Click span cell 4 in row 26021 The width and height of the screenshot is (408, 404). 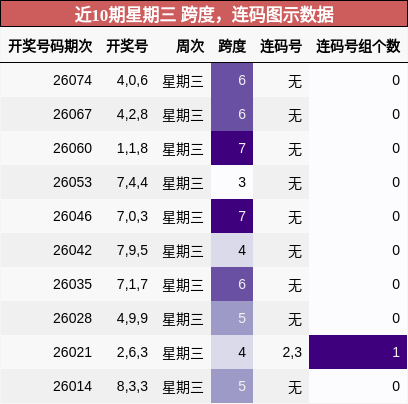(232, 352)
